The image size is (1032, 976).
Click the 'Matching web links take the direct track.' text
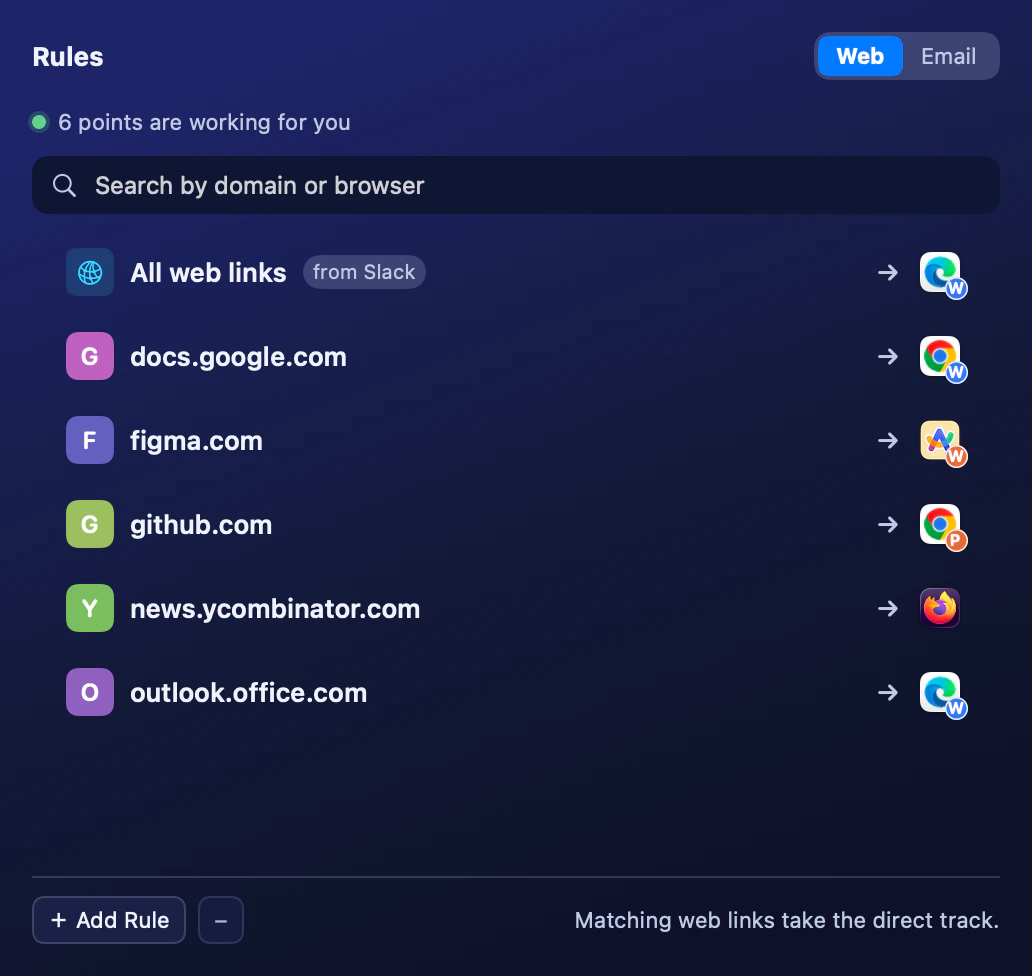click(x=787, y=920)
